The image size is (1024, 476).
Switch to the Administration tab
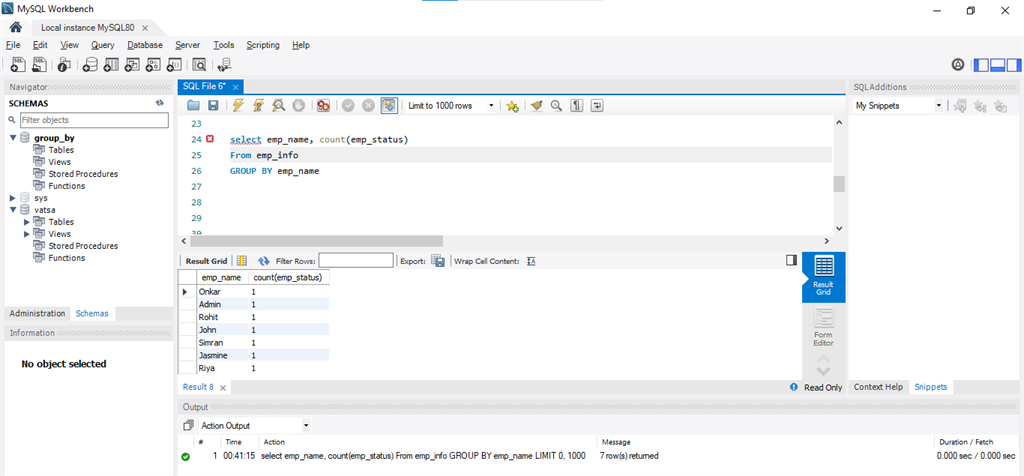37,313
